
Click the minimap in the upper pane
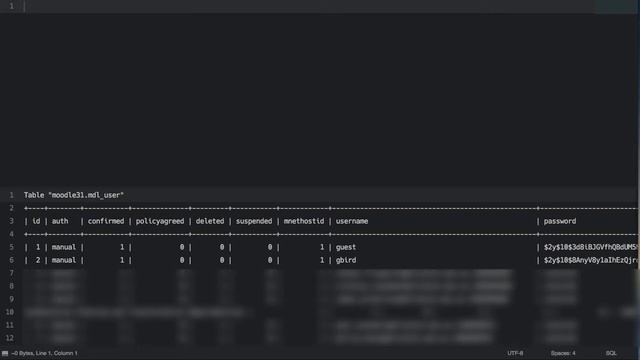pyautogui.click(x=616, y=7)
